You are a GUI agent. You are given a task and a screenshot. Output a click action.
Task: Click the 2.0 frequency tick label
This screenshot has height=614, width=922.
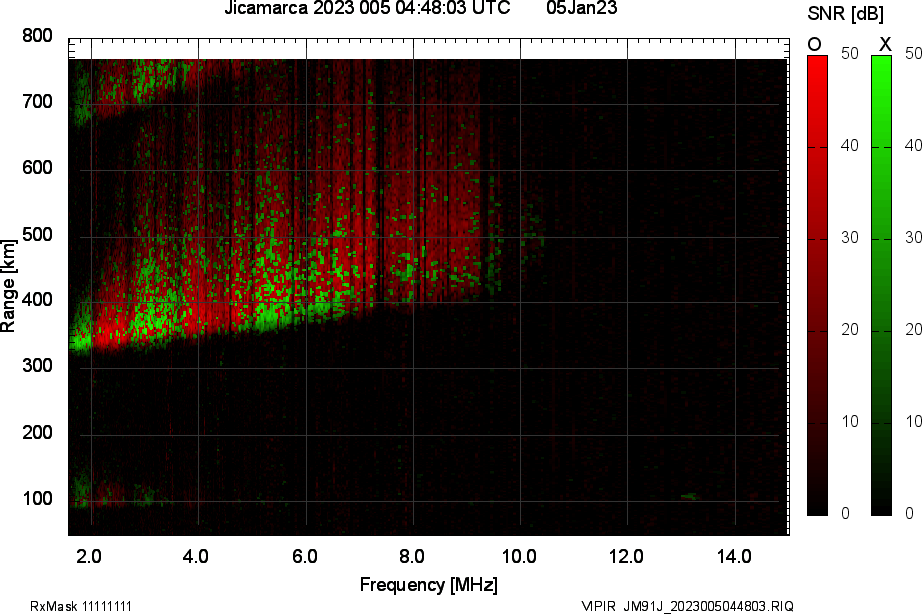(x=89, y=556)
